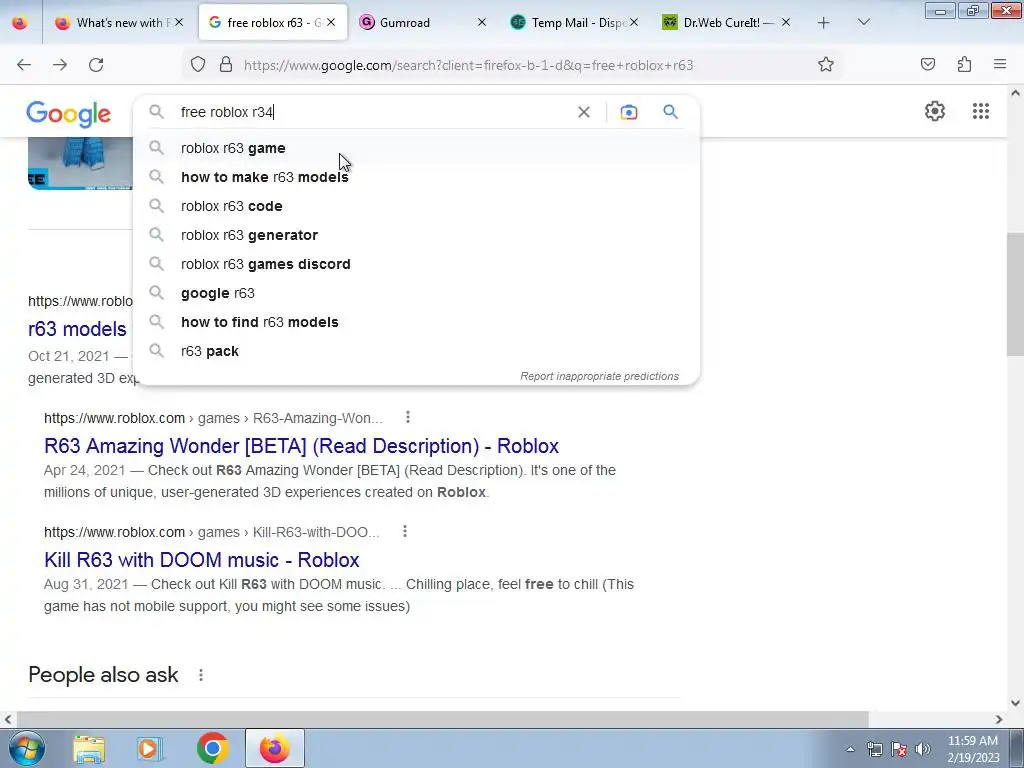Focus the Google search text field
The width and height of the screenshot is (1024, 768).
(372, 112)
